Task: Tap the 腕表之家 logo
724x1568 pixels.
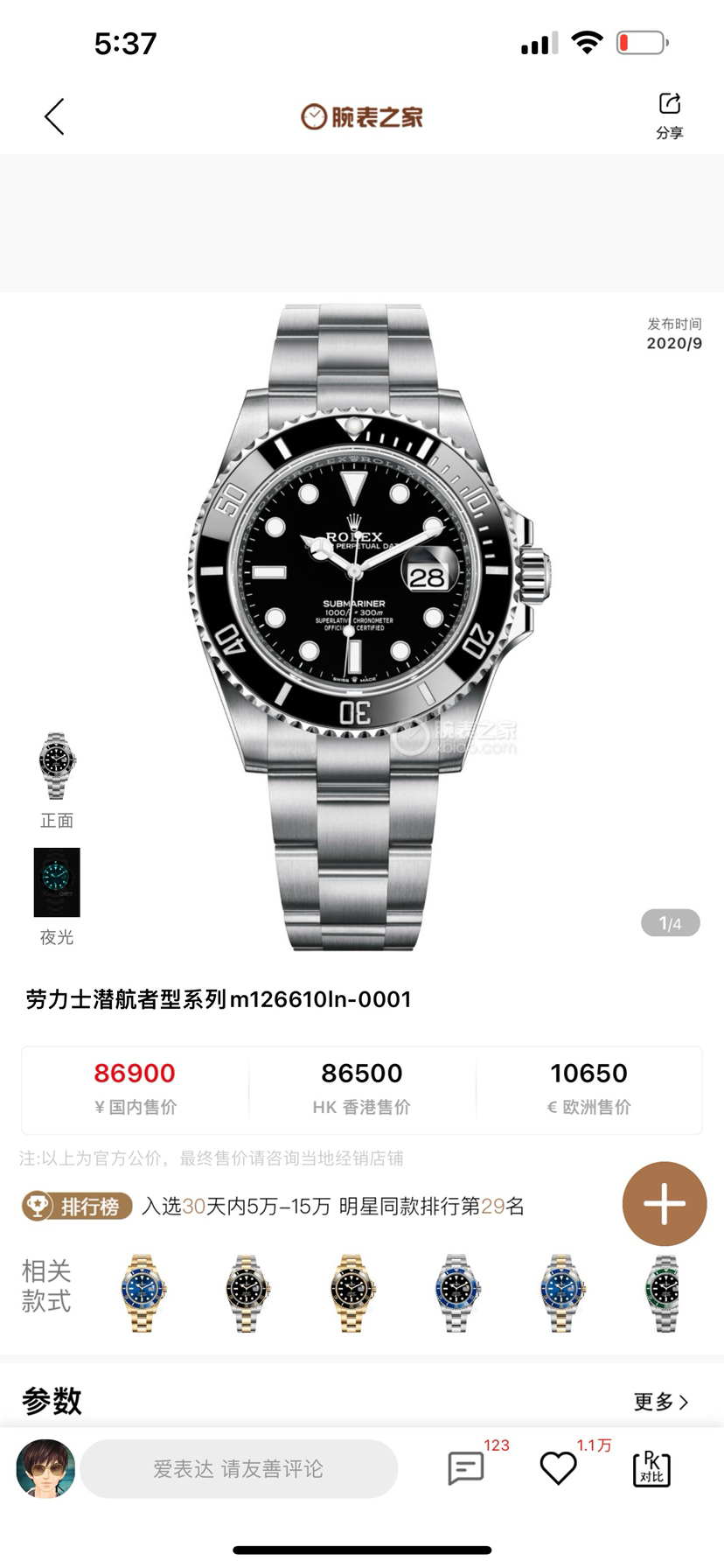Action: pos(362,116)
